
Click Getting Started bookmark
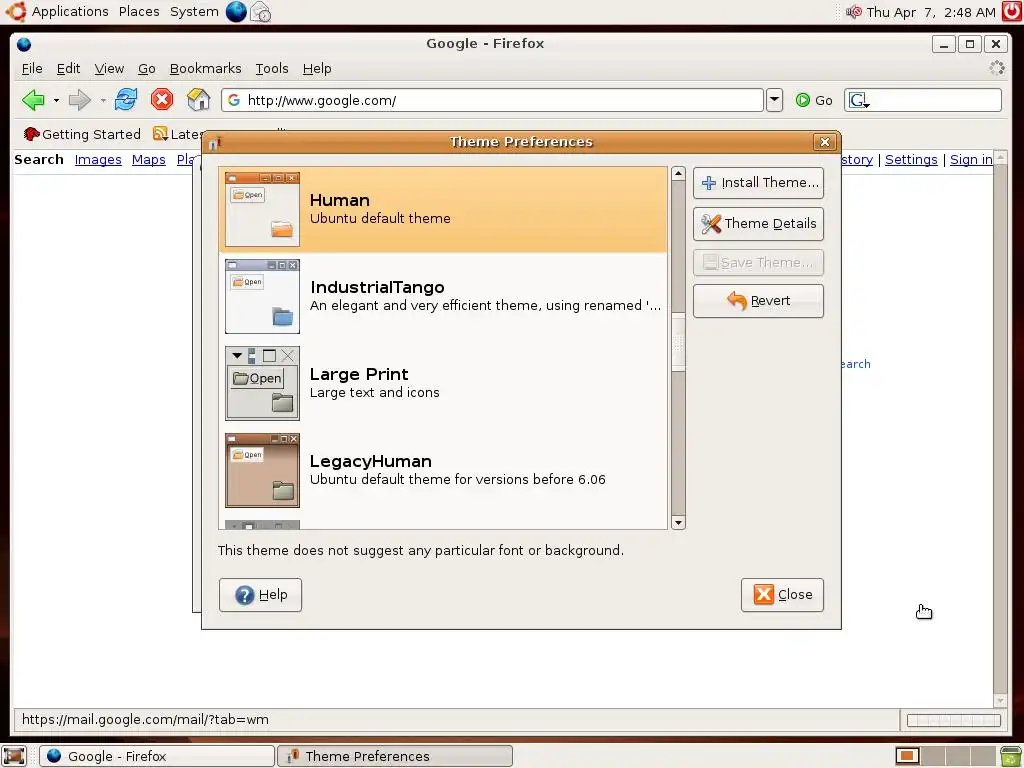(82, 134)
